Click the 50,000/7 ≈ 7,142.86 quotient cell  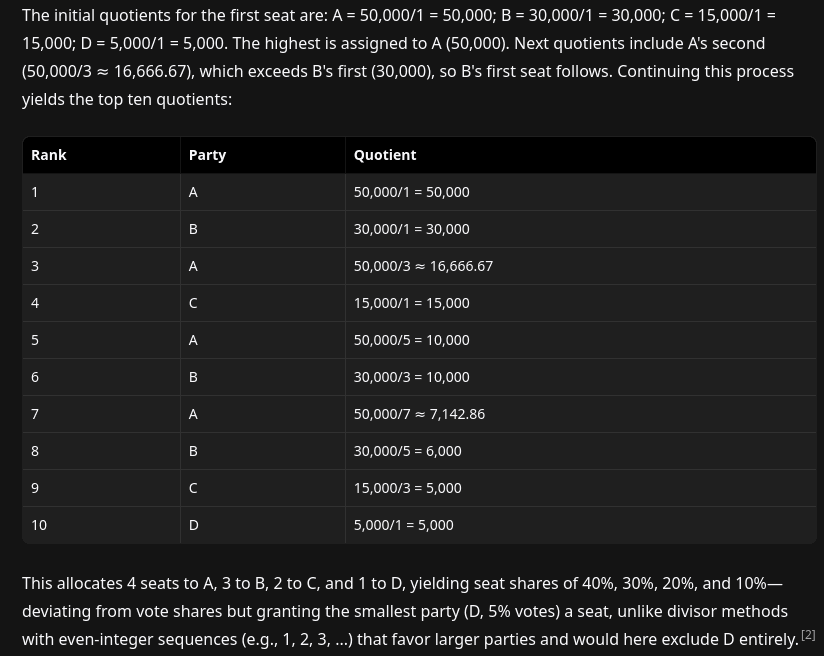[x=419, y=414]
